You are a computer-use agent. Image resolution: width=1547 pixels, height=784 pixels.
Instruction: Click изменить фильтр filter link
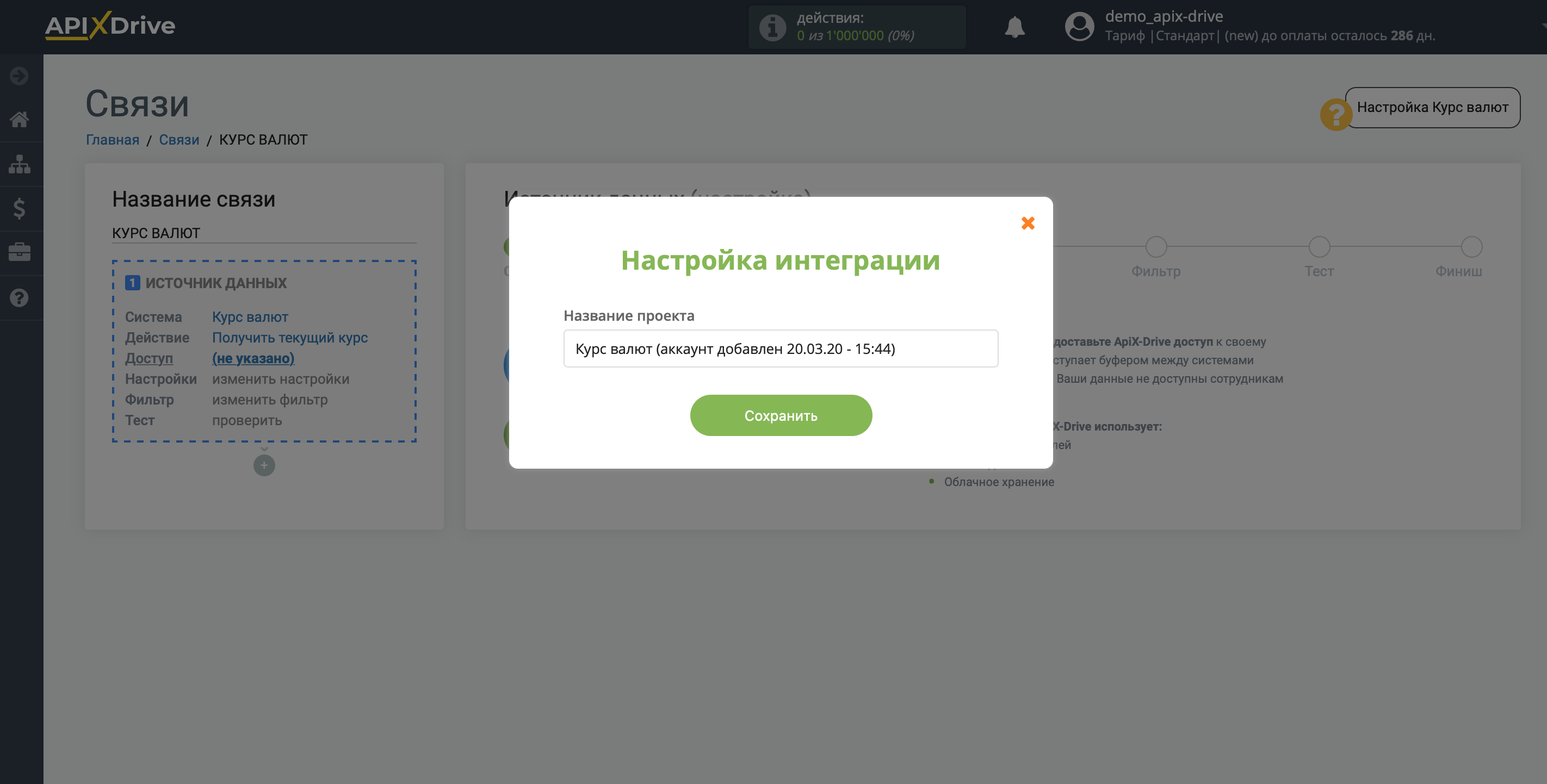pos(269,399)
